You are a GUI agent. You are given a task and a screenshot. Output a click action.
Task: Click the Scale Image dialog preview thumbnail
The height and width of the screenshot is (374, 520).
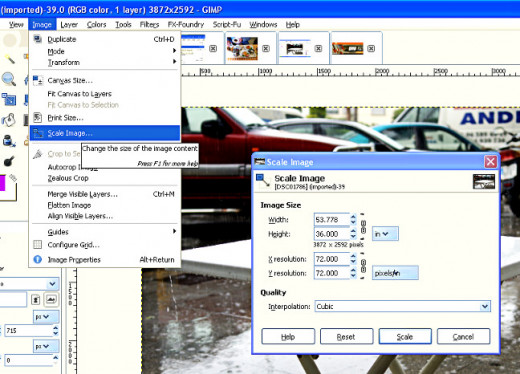(484, 182)
